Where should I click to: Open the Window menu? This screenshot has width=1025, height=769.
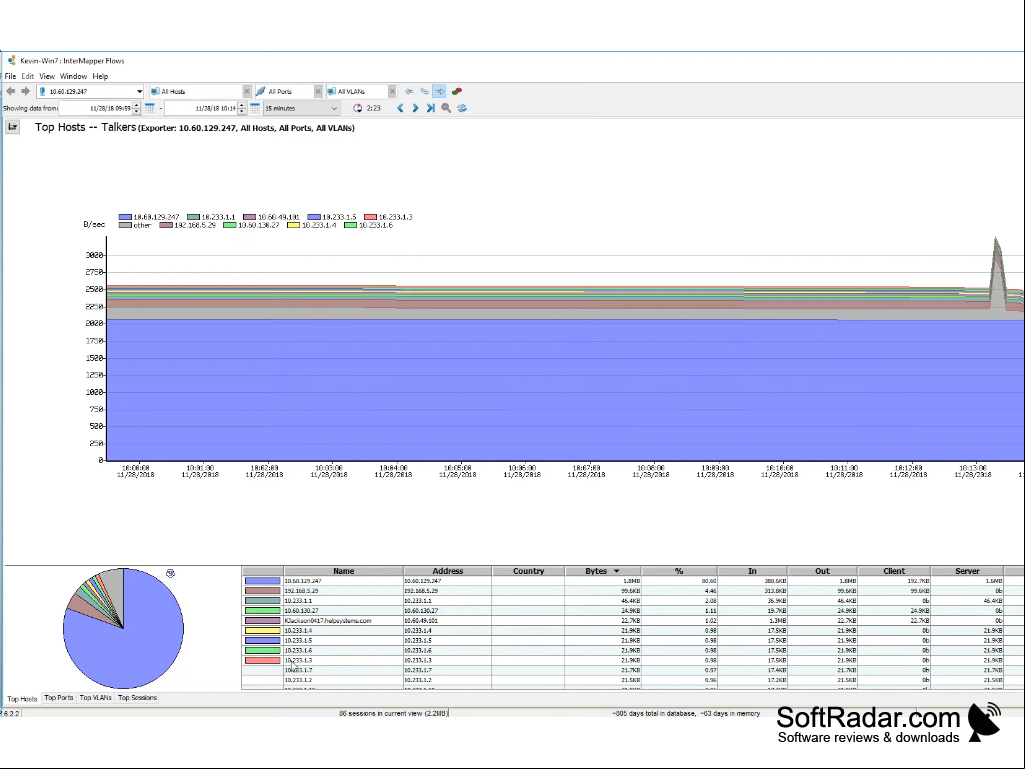73,77
